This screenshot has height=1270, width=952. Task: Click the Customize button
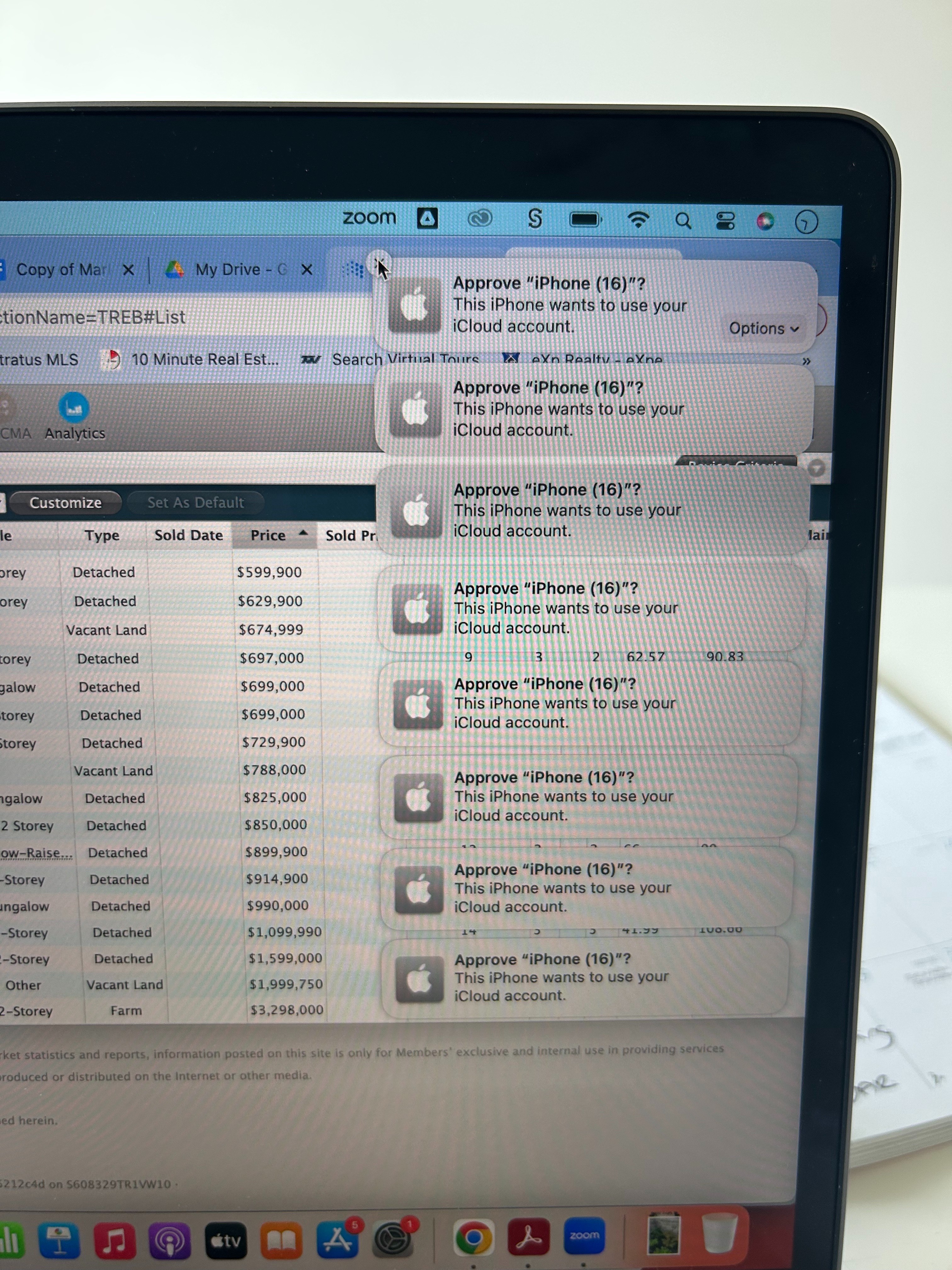(65, 502)
